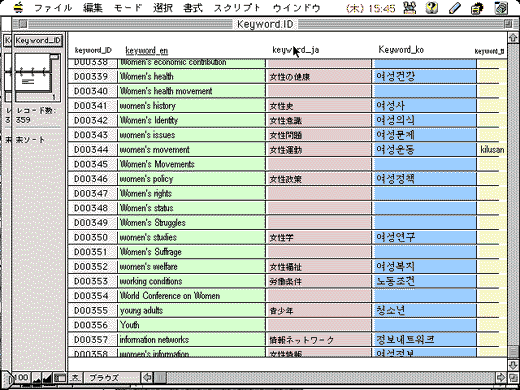The height and width of the screenshot is (390, 520).
Task: Open the スクリプト menu
Action: point(237,8)
